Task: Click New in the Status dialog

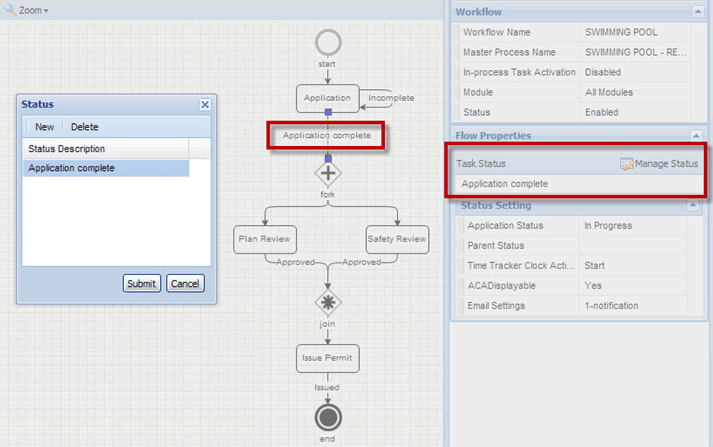Action: 44,127
